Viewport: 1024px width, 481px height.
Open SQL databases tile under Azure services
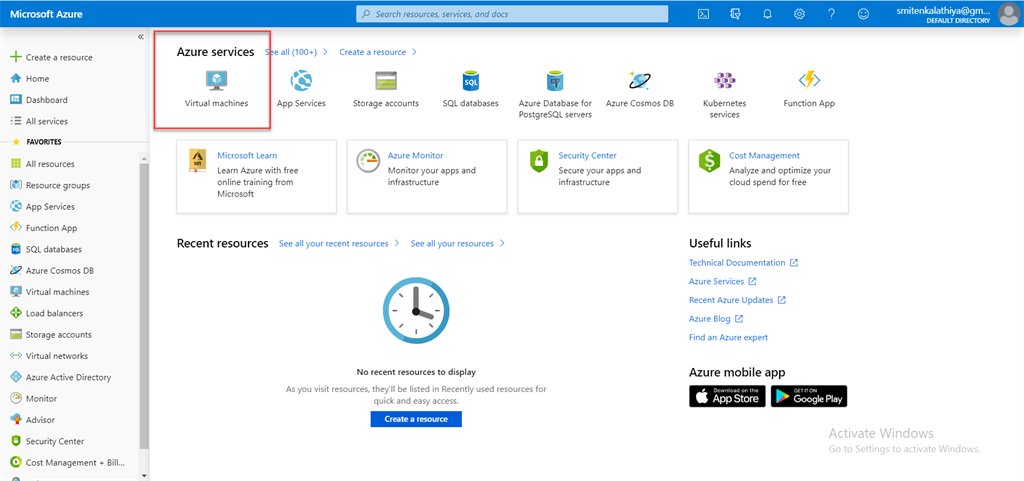(471, 89)
